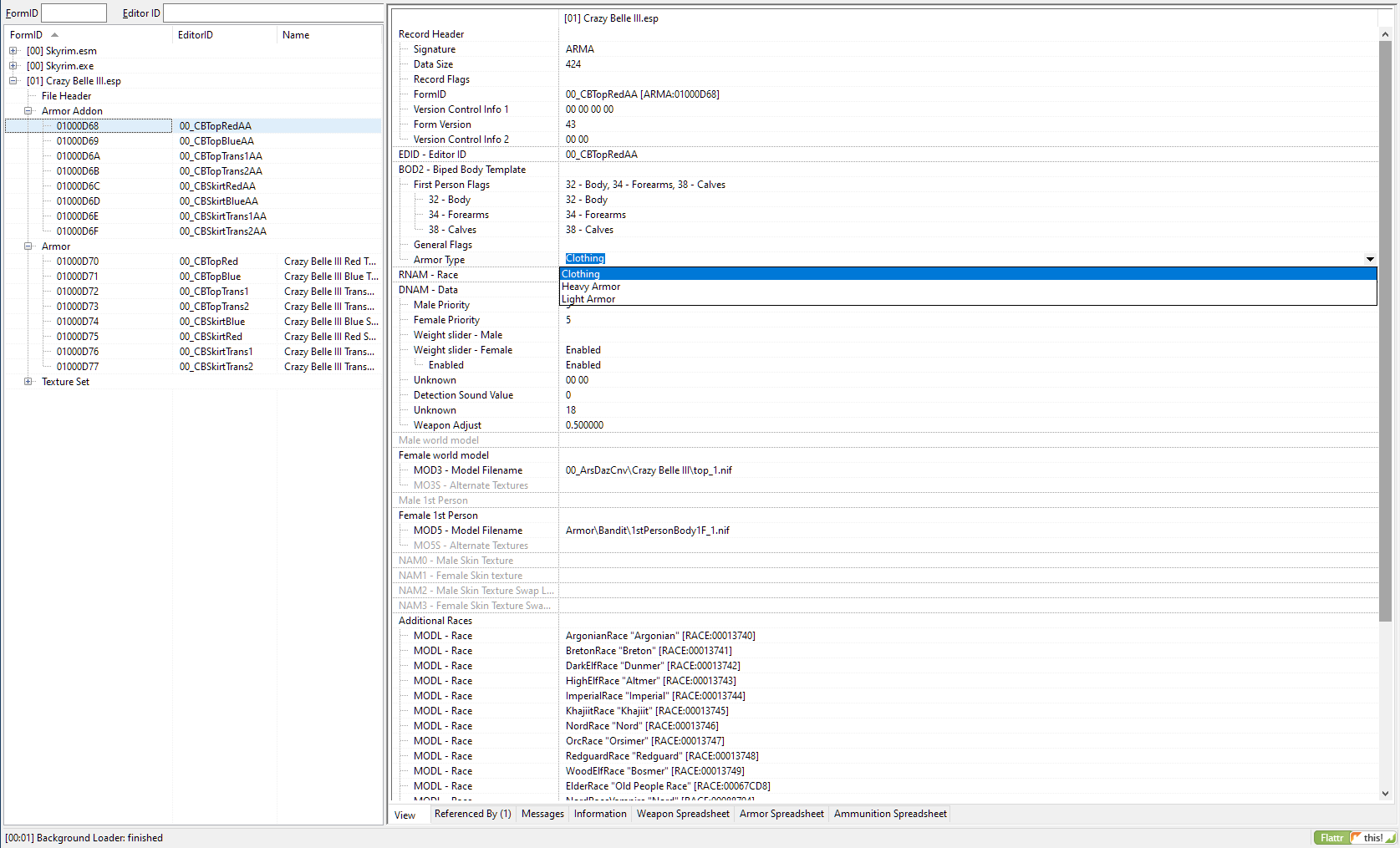Click the ElderRace Old People Race entry

668,786
